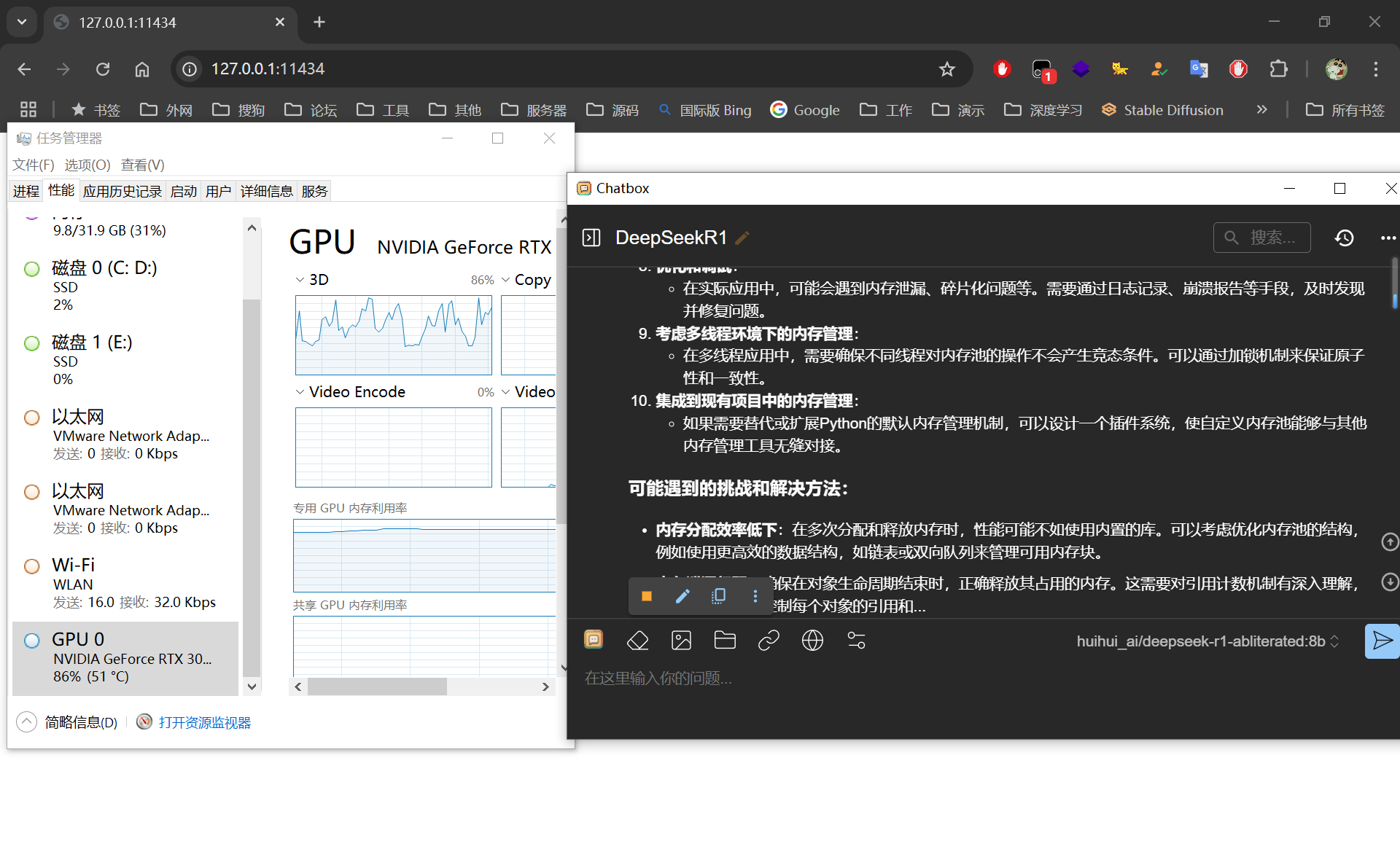Send message with the blue arrow button

coord(1381,641)
